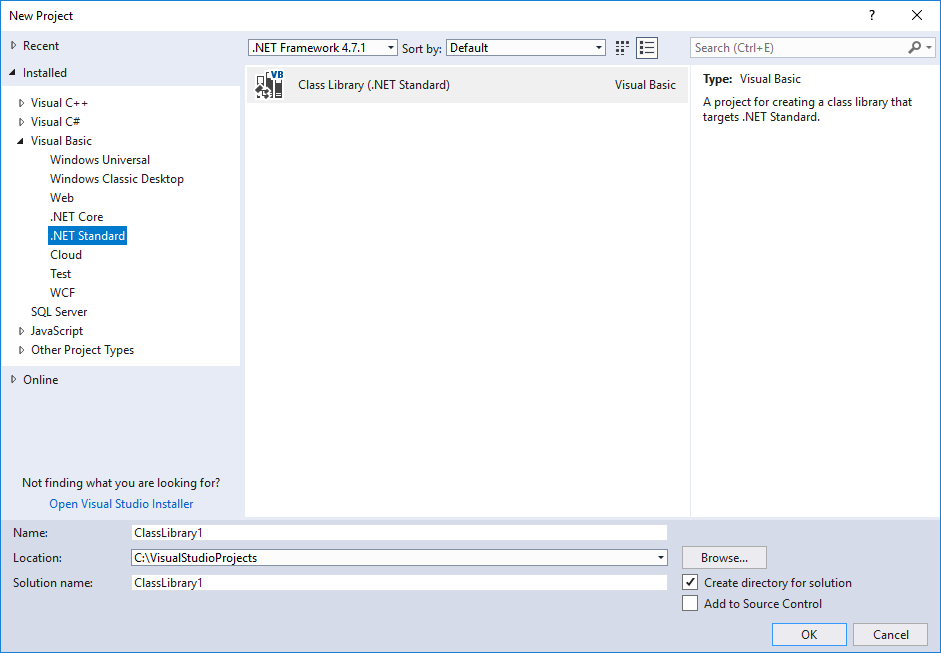Screen dimensions: 941x653
Task: Select Class Library (.NET Standard) template
Action: coord(467,85)
